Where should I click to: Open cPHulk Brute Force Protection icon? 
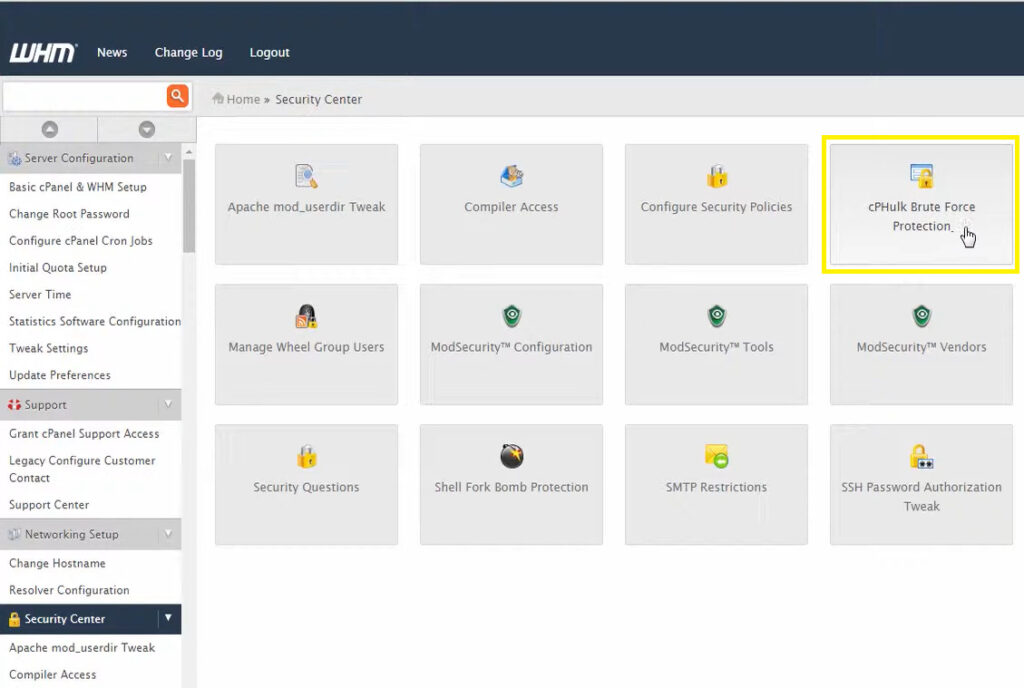pyautogui.click(x=921, y=177)
